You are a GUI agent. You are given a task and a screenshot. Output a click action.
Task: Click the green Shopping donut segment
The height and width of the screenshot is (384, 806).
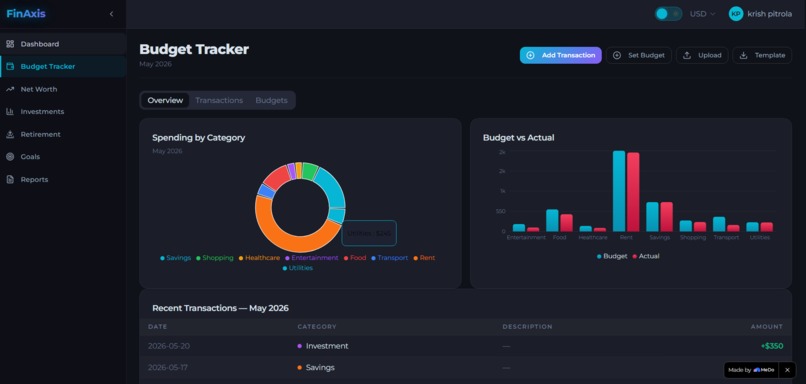click(309, 170)
